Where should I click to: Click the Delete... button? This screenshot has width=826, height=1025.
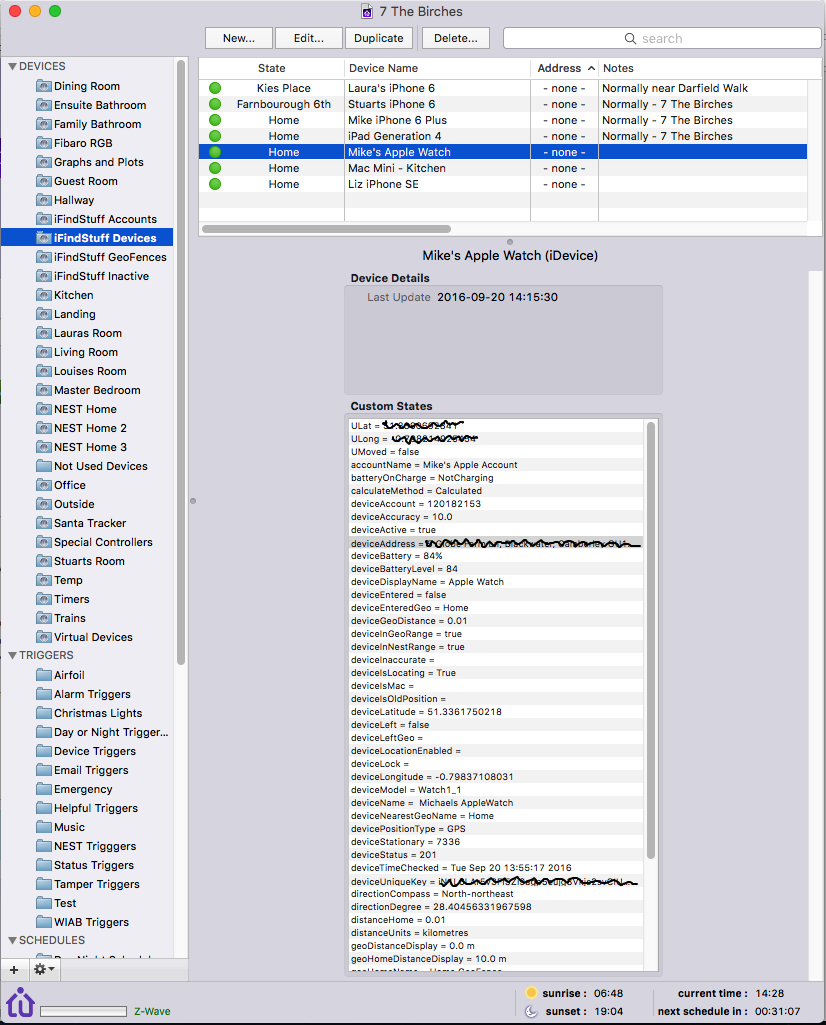click(x=455, y=38)
